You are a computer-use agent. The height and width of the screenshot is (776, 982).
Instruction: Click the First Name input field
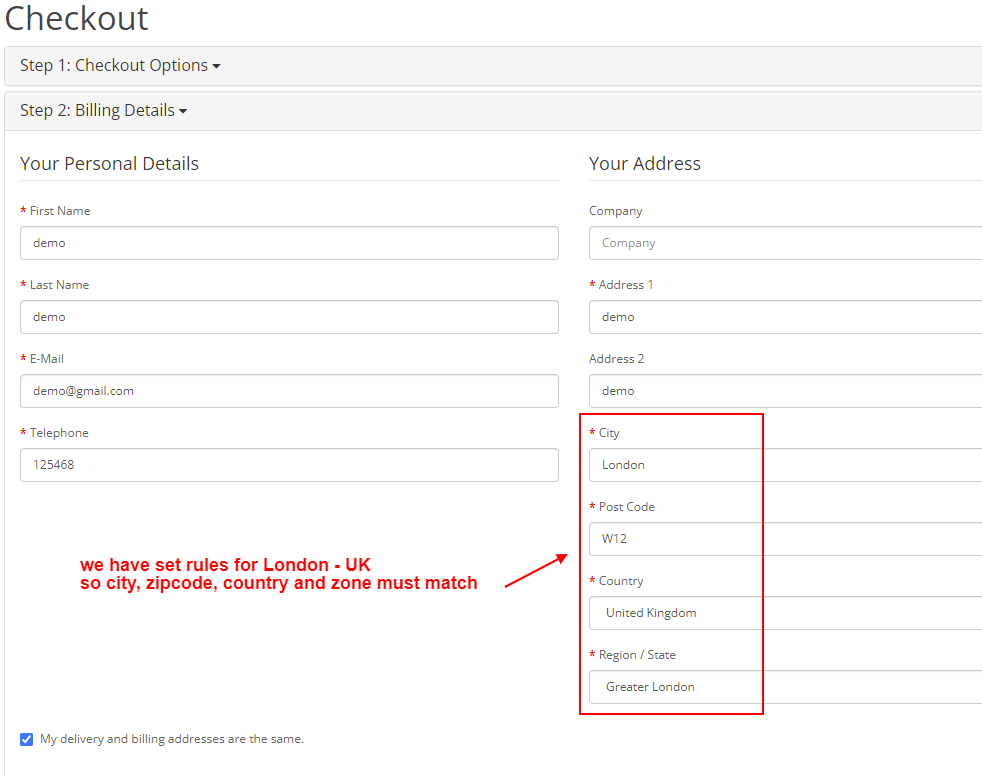point(289,243)
